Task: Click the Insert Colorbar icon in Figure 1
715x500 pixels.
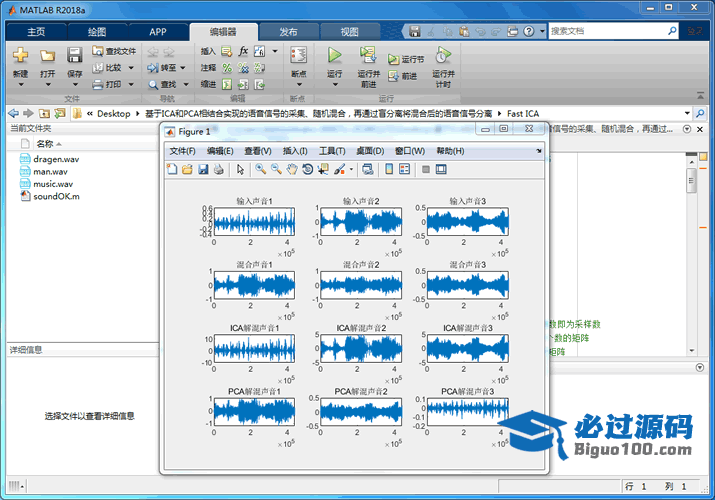Action: [389, 170]
